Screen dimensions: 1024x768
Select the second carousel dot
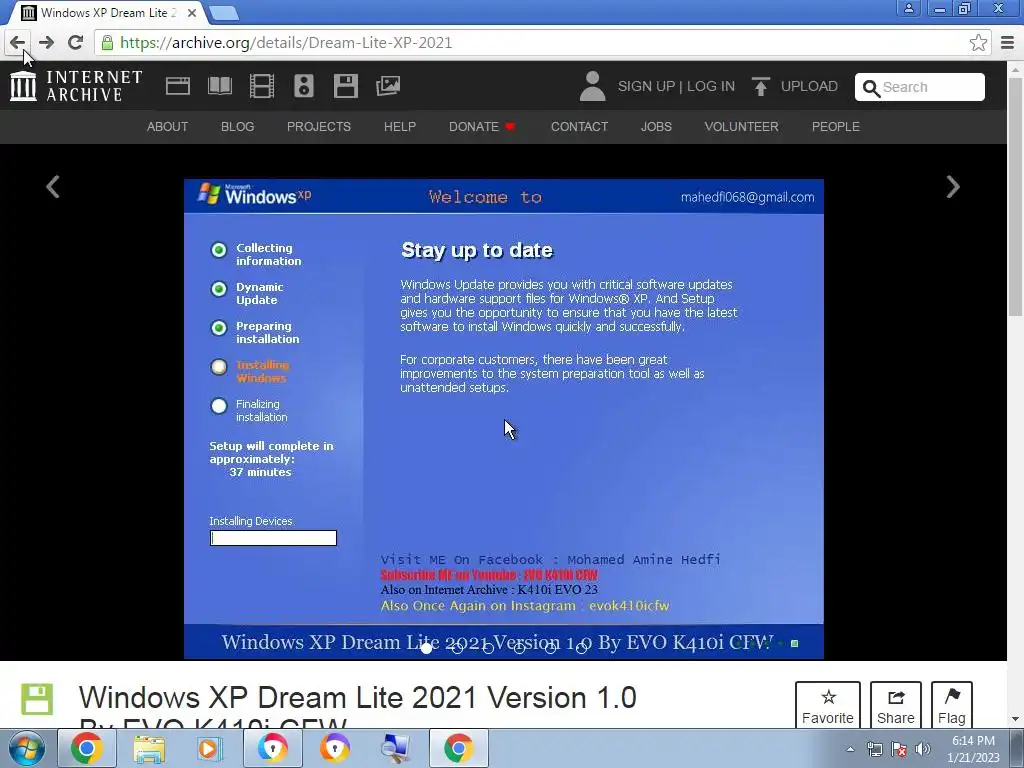coord(457,648)
